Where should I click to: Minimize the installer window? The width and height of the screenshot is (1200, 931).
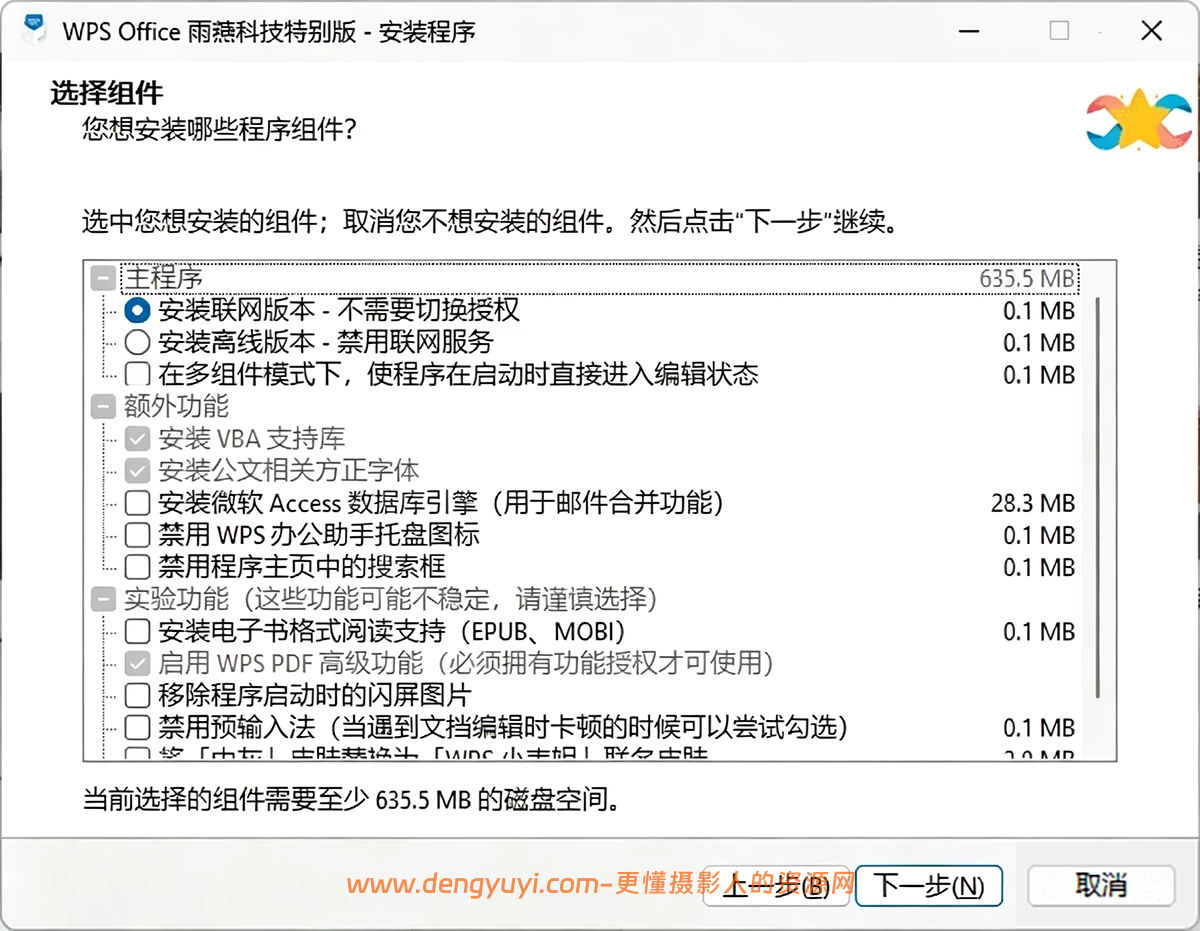[967, 31]
